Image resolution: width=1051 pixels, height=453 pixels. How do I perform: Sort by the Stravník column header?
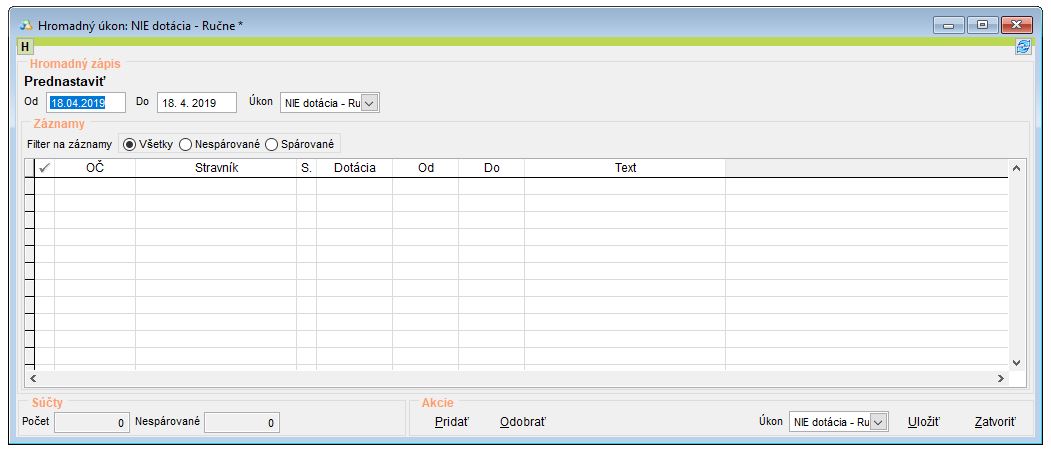point(215,168)
